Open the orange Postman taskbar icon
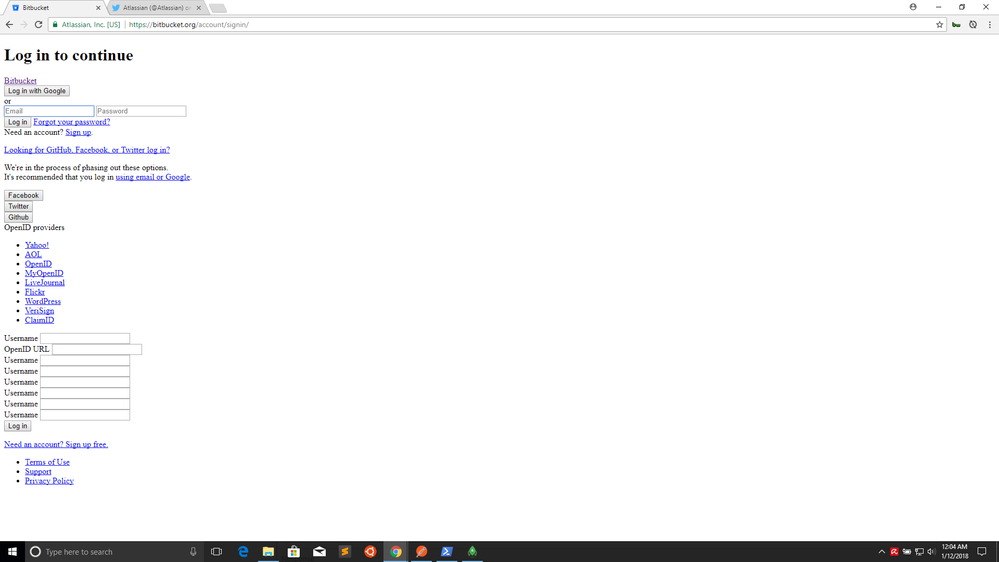This screenshot has width=999, height=562. pyautogui.click(x=421, y=551)
